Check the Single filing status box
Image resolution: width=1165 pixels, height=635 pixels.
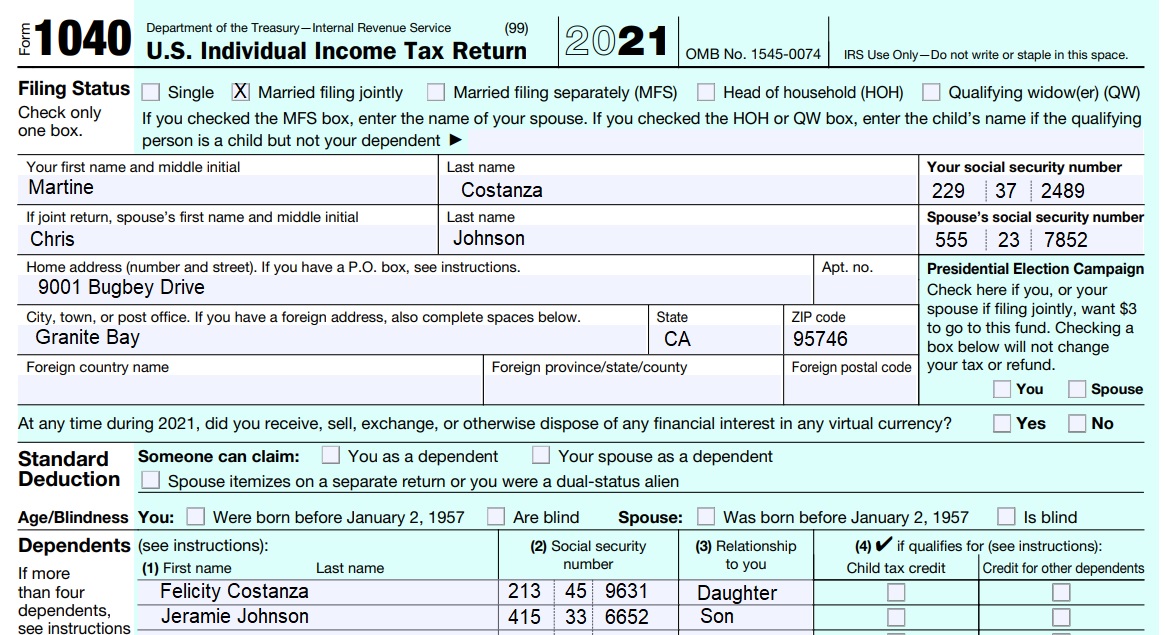click(152, 91)
